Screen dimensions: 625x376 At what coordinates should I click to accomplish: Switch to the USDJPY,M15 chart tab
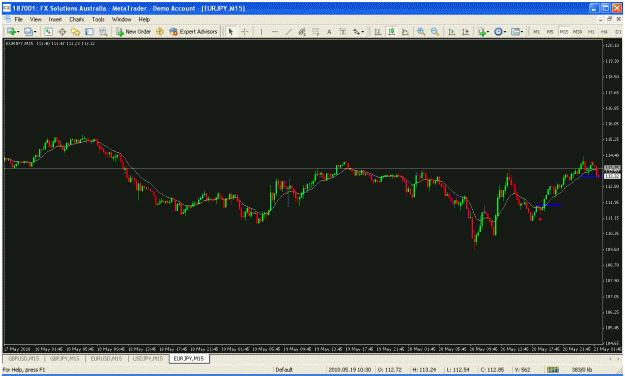(x=148, y=358)
